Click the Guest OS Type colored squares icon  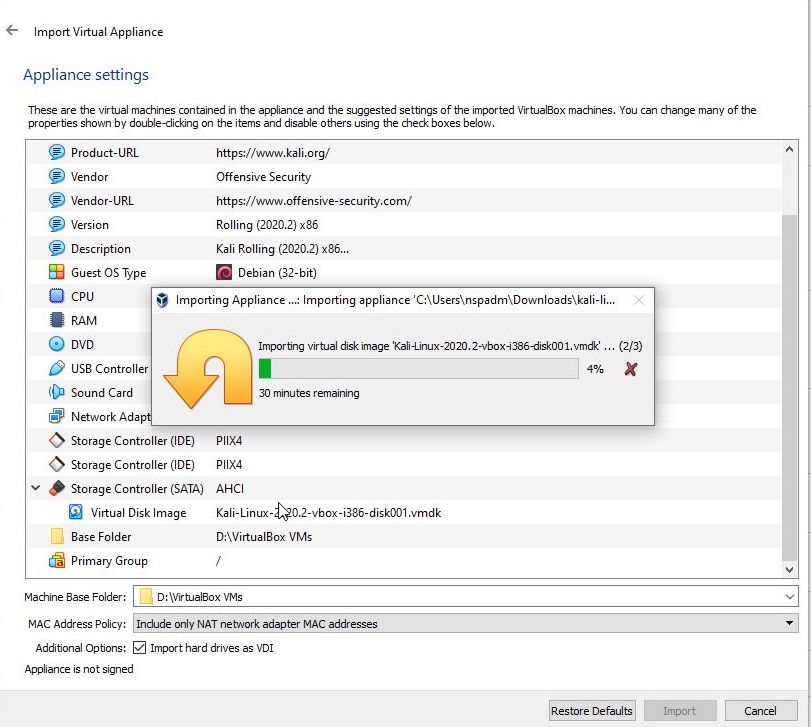(x=56, y=272)
